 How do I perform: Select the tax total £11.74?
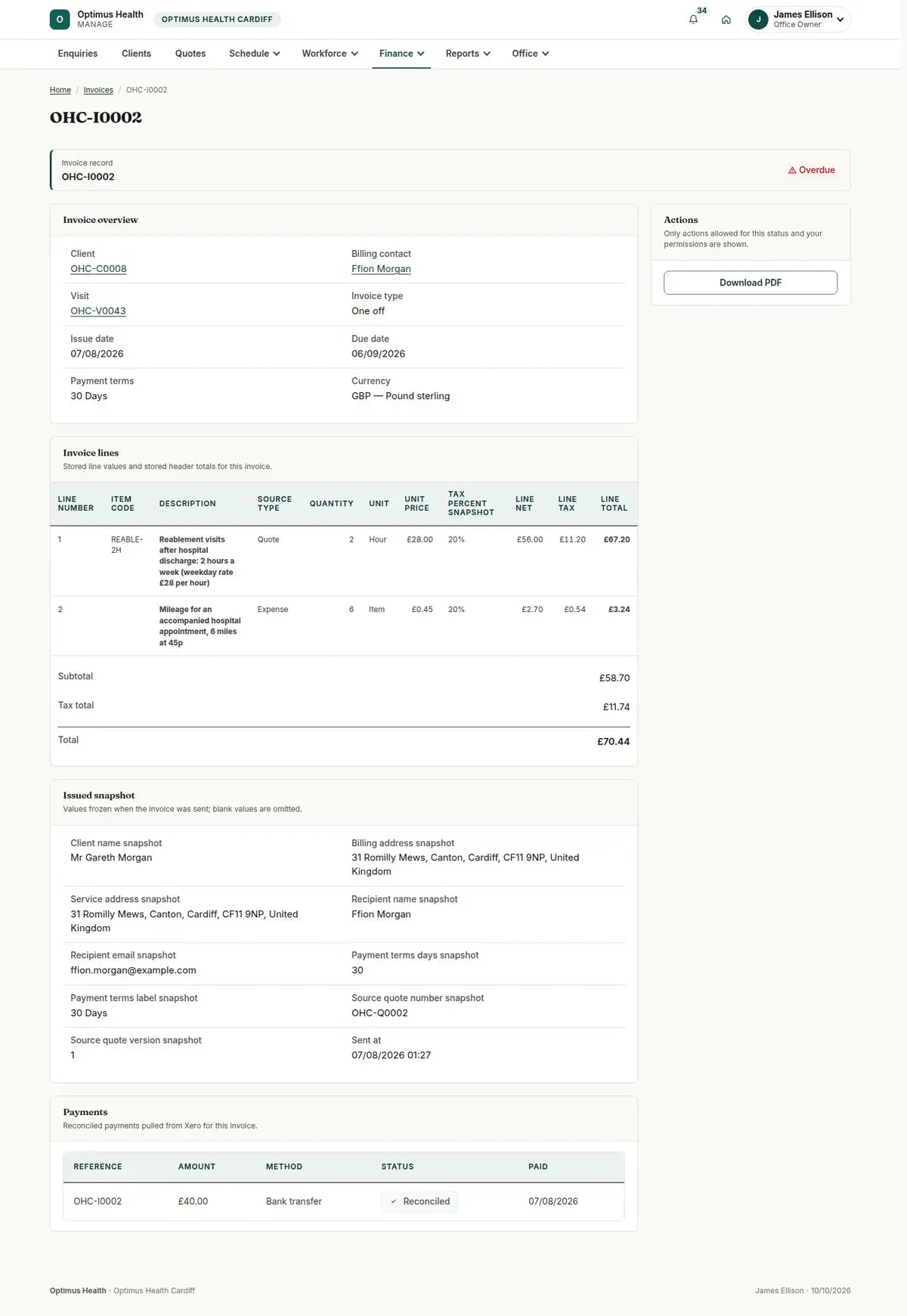pos(616,707)
